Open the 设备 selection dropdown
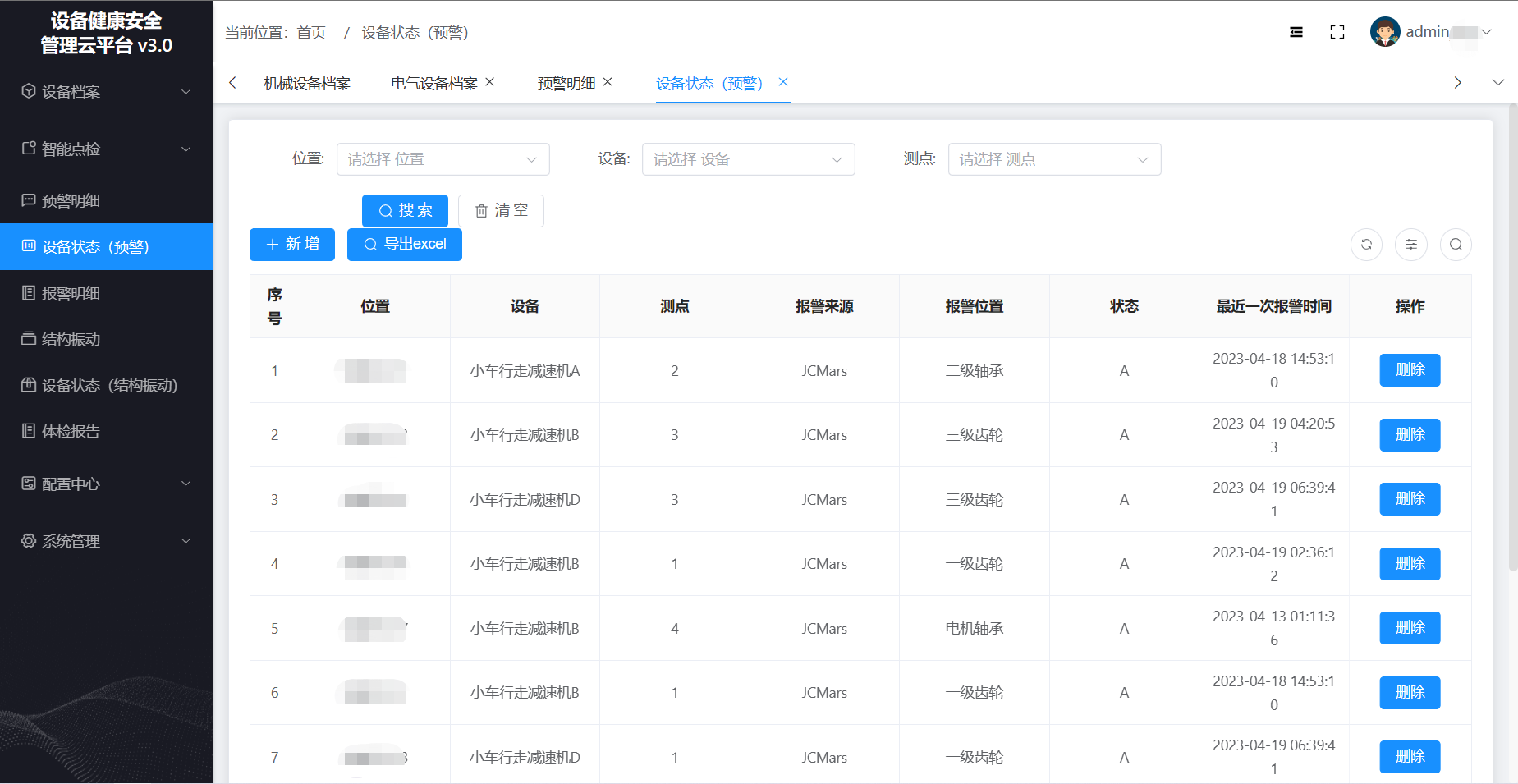1518x784 pixels. pyautogui.click(x=748, y=159)
